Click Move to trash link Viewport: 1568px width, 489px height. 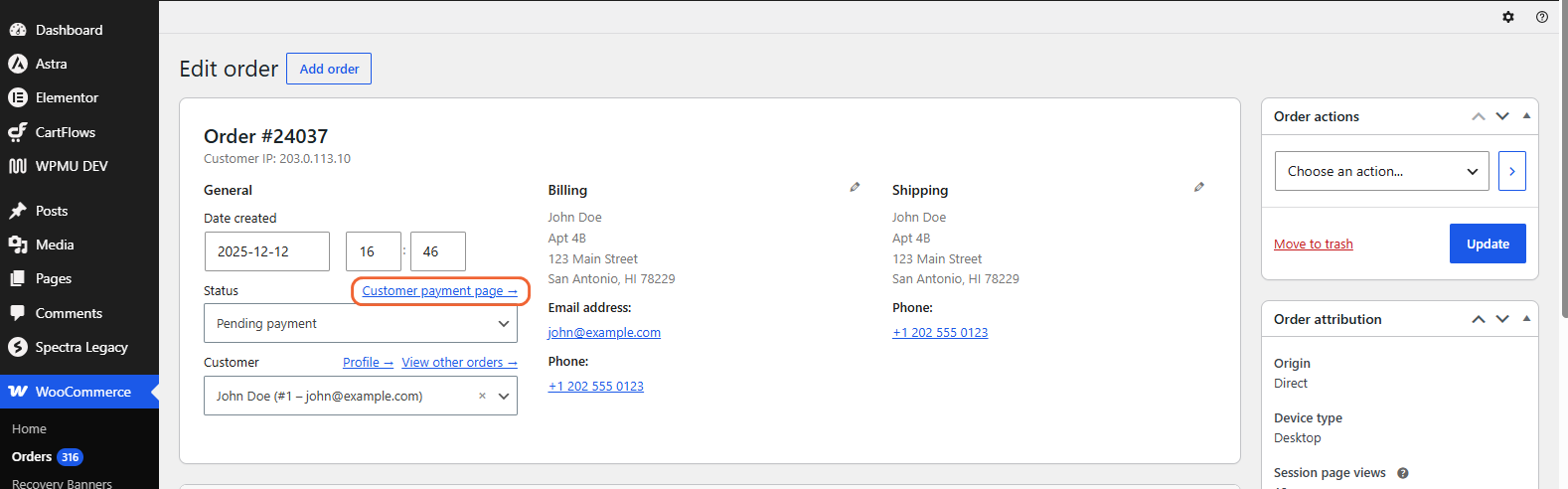pyautogui.click(x=1314, y=244)
